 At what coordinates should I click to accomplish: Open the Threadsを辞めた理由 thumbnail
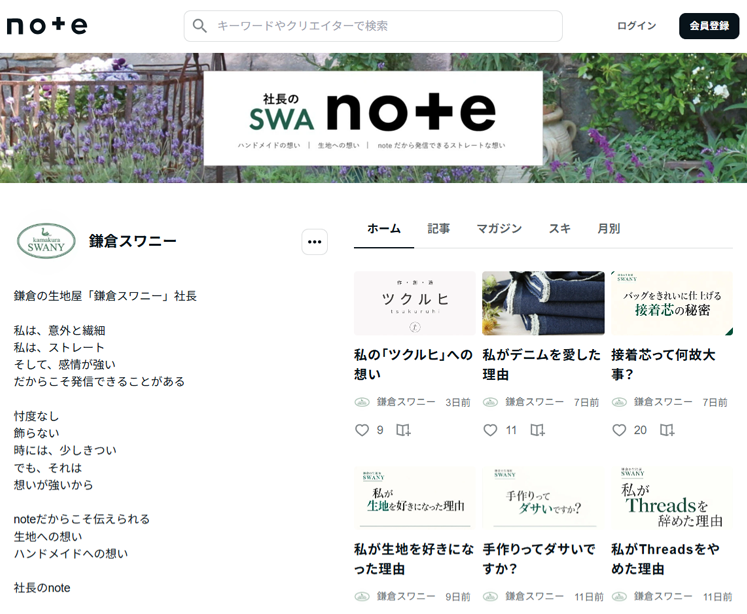[672, 497]
